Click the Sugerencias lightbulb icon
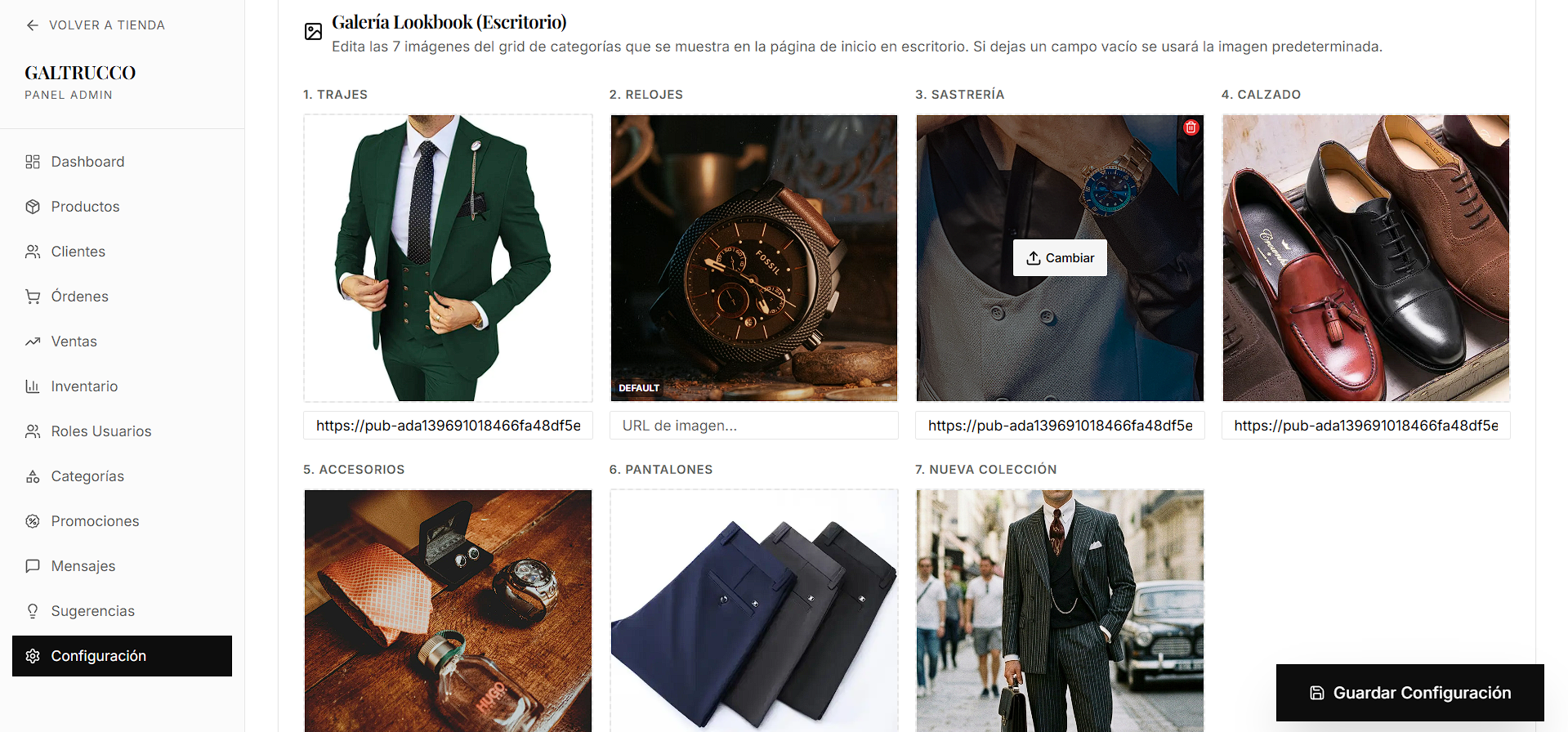This screenshot has height=732, width=1568. (x=33, y=611)
